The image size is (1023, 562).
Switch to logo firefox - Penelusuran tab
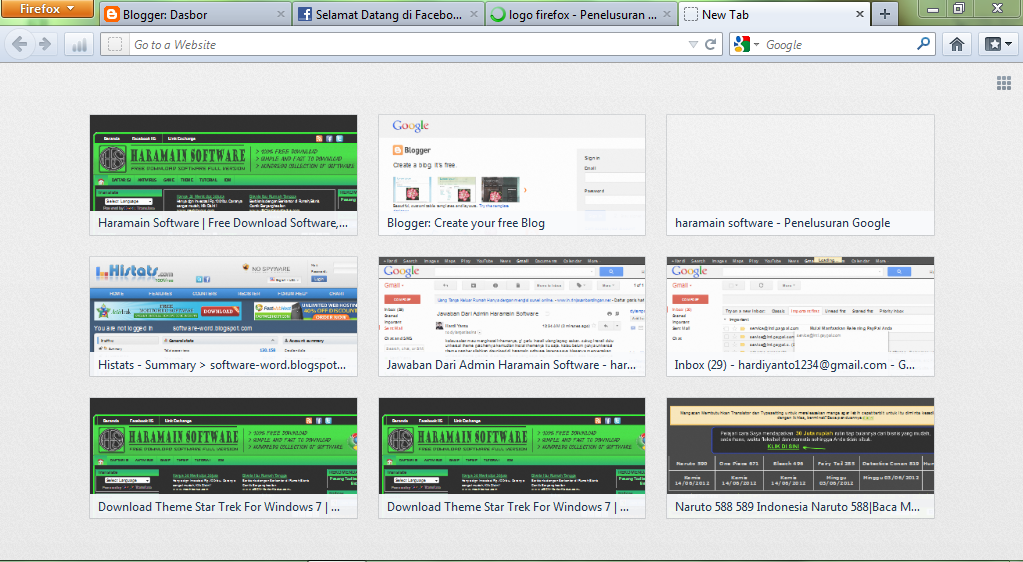pyautogui.click(x=581, y=14)
